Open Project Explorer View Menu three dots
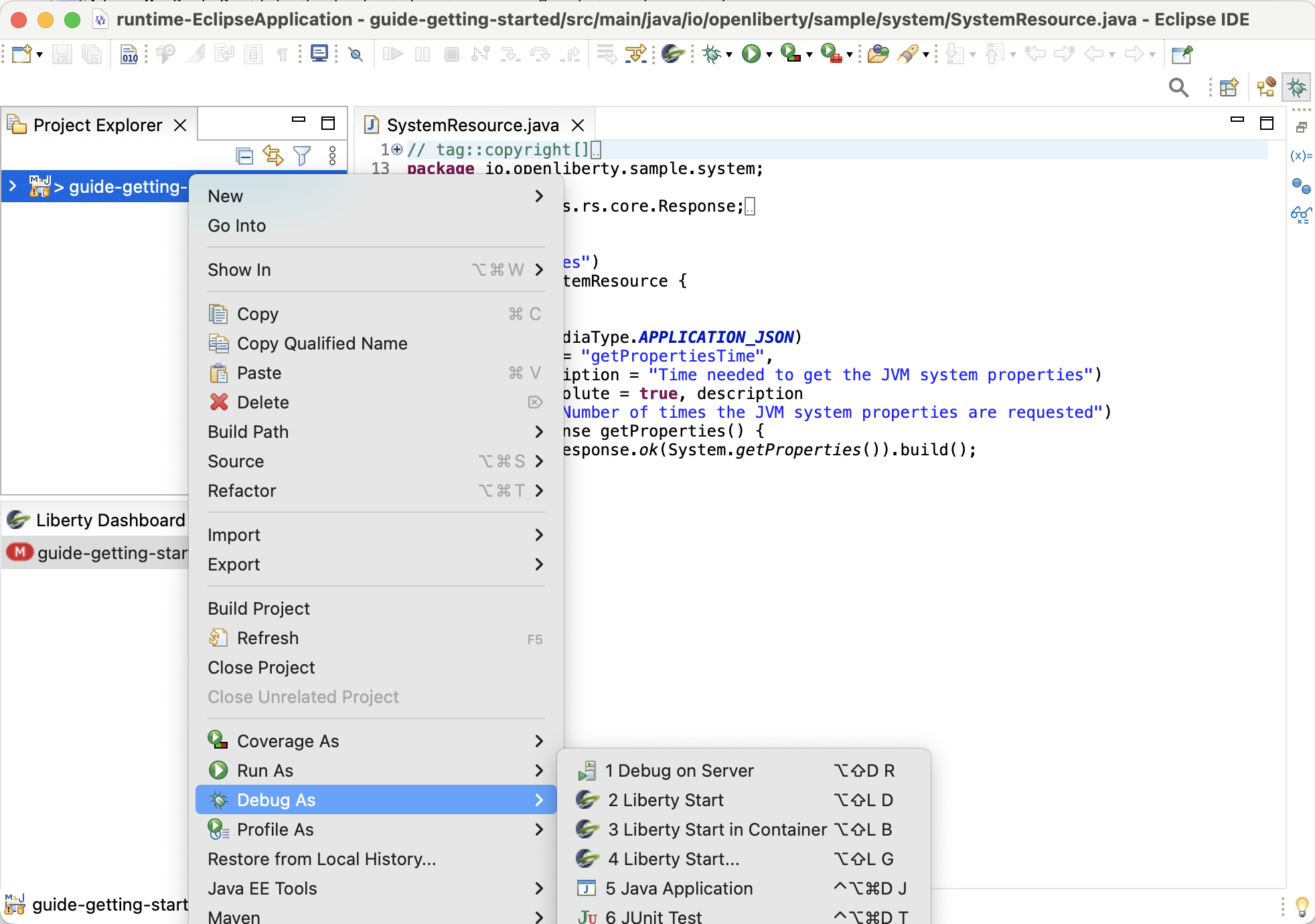1315x924 pixels. 332,156
